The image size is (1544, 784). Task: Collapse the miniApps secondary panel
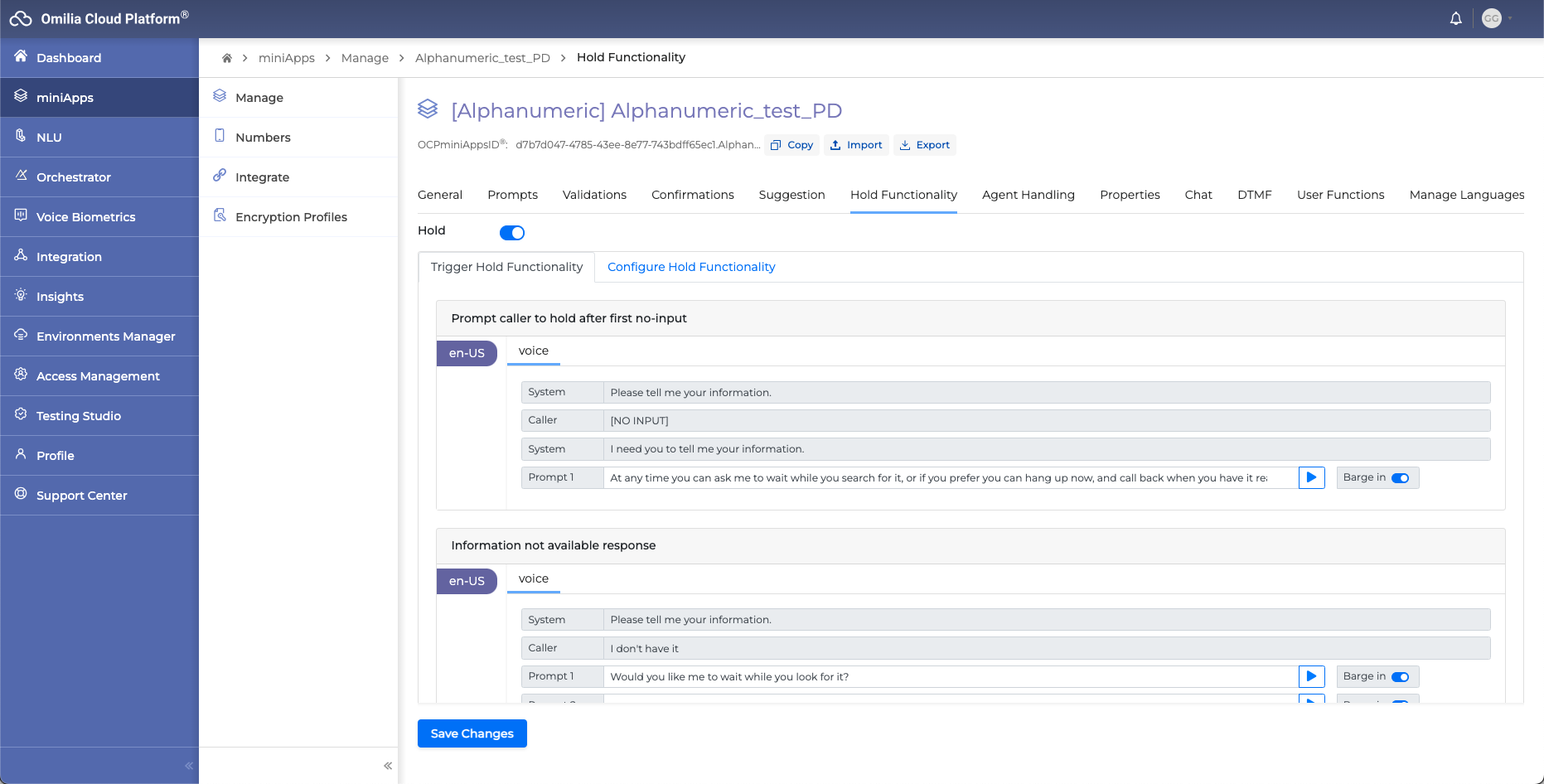coord(388,766)
